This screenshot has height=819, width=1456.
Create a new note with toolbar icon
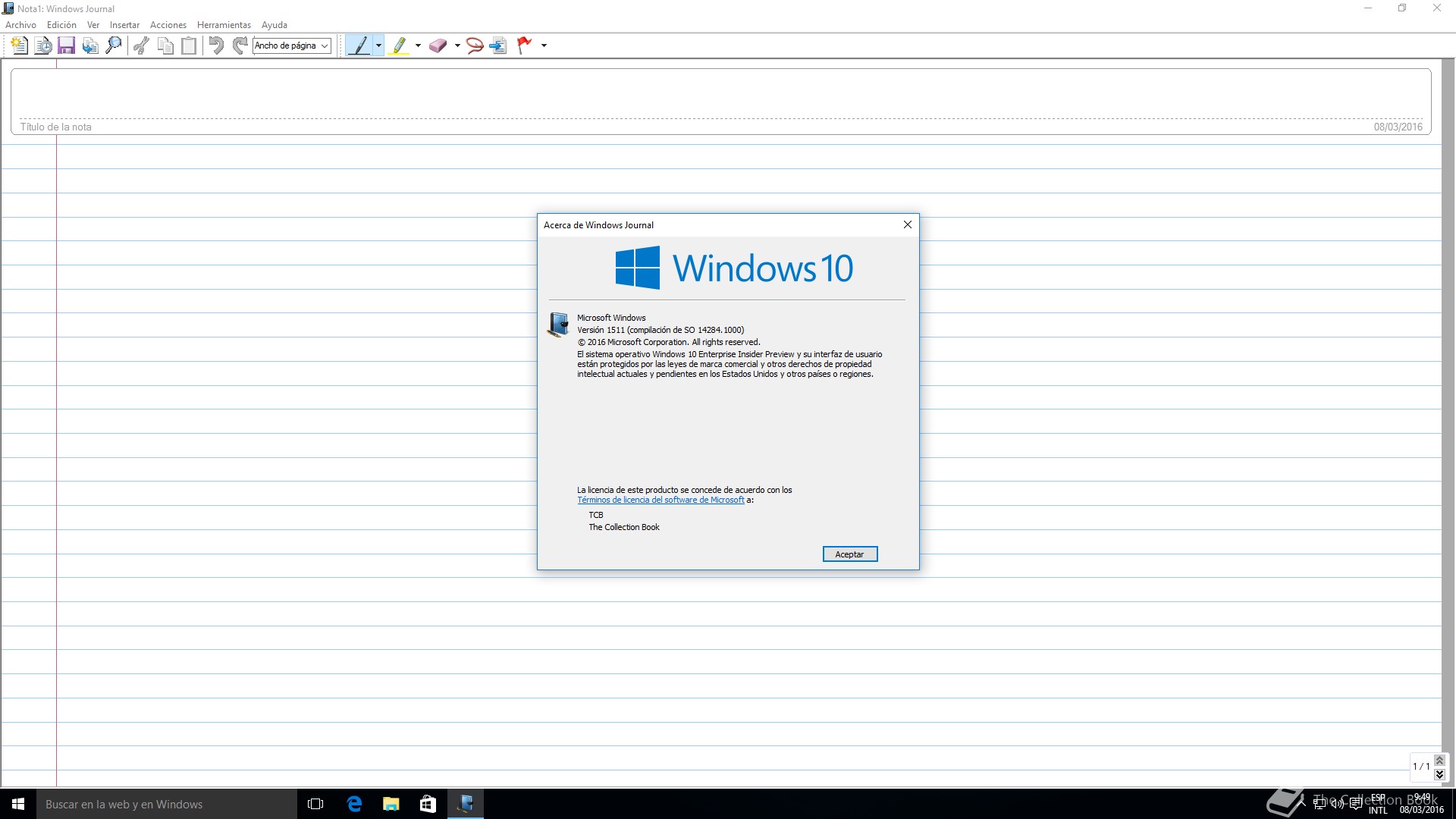click(x=20, y=45)
